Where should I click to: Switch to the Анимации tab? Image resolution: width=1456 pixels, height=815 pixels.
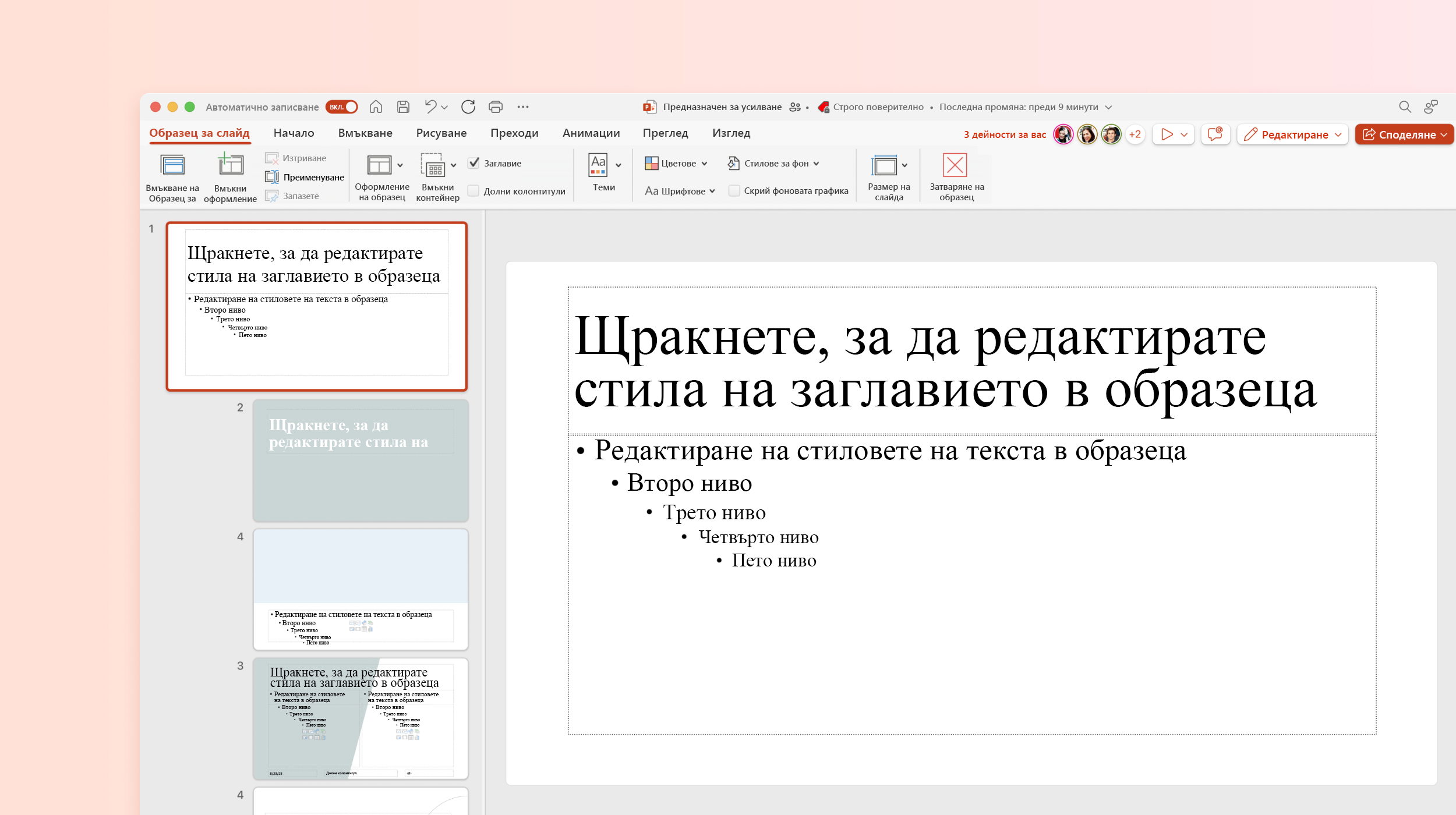(x=591, y=133)
